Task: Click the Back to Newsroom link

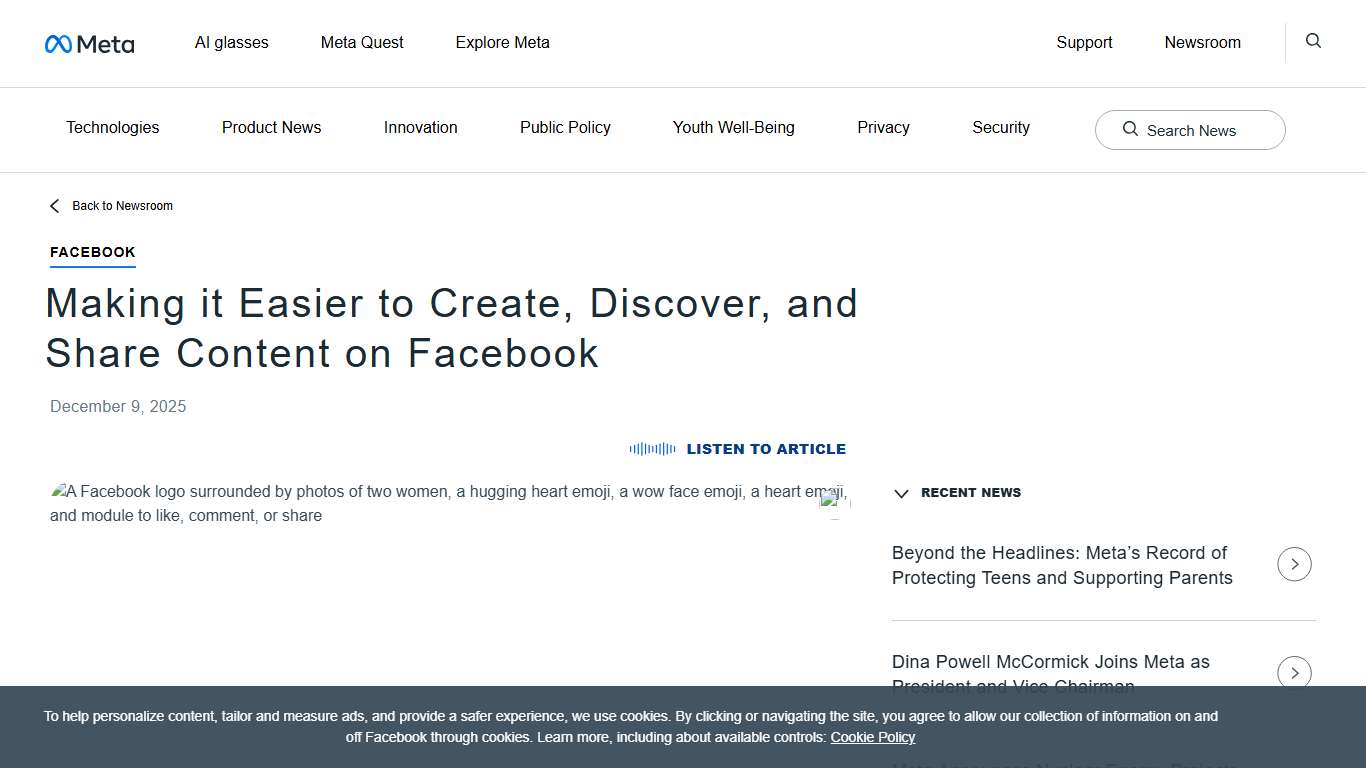Action: (x=123, y=205)
